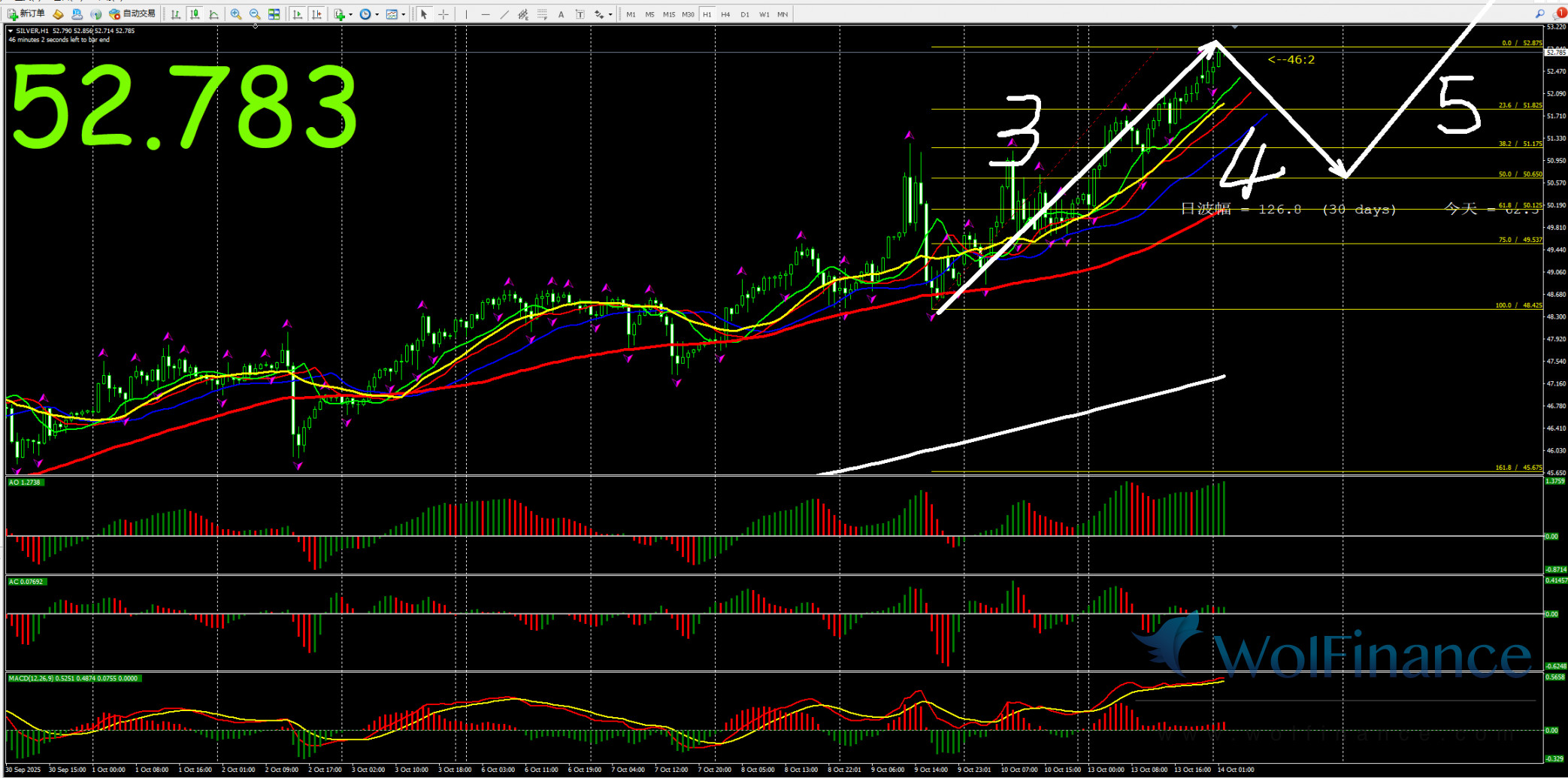Viewport: 1568px width, 778px height.
Task: Click the chart shift triangle marker at top
Action: (1234, 27)
